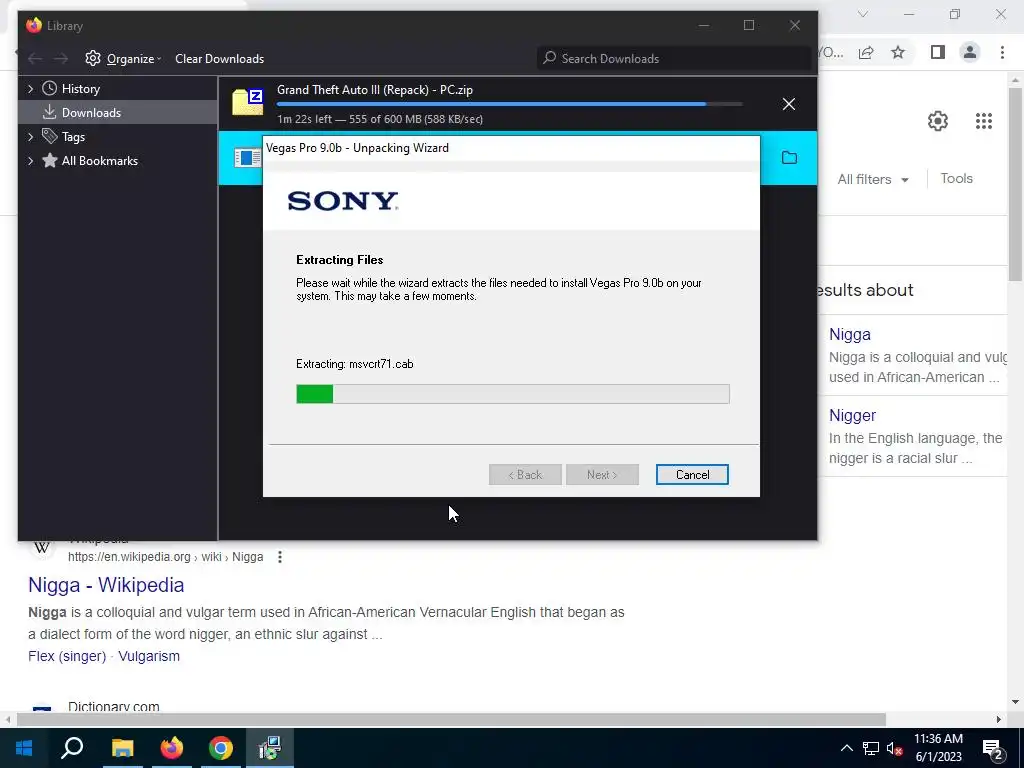Click the muted volume tray icon

click(x=895, y=748)
